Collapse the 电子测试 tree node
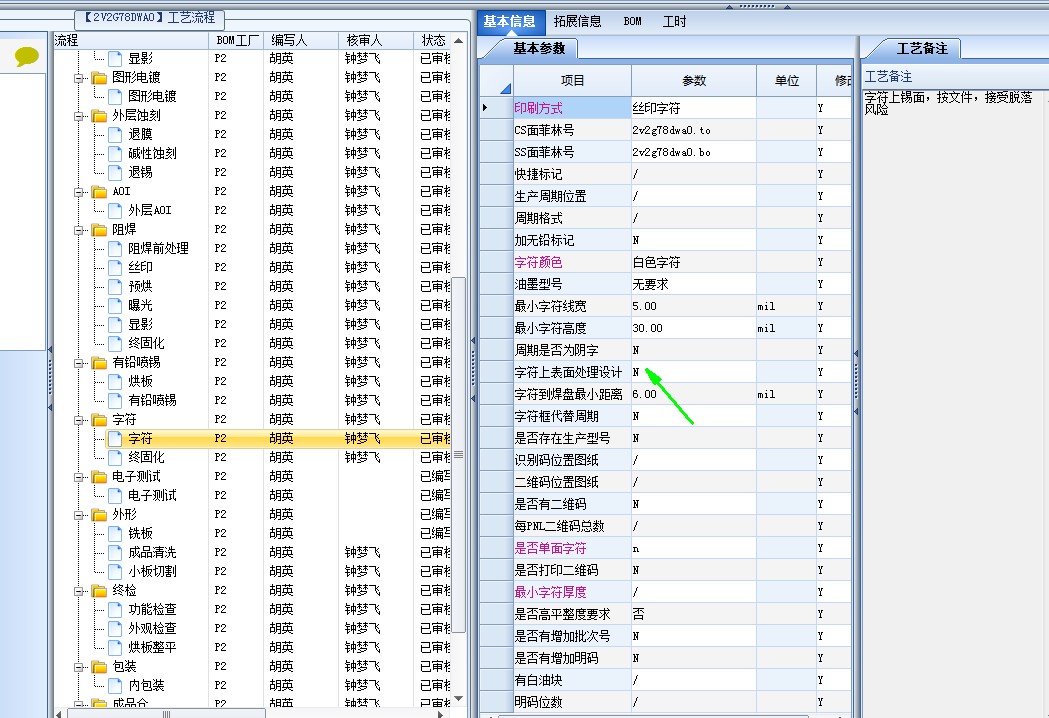Screen dimensions: 1049x718 (79, 477)
